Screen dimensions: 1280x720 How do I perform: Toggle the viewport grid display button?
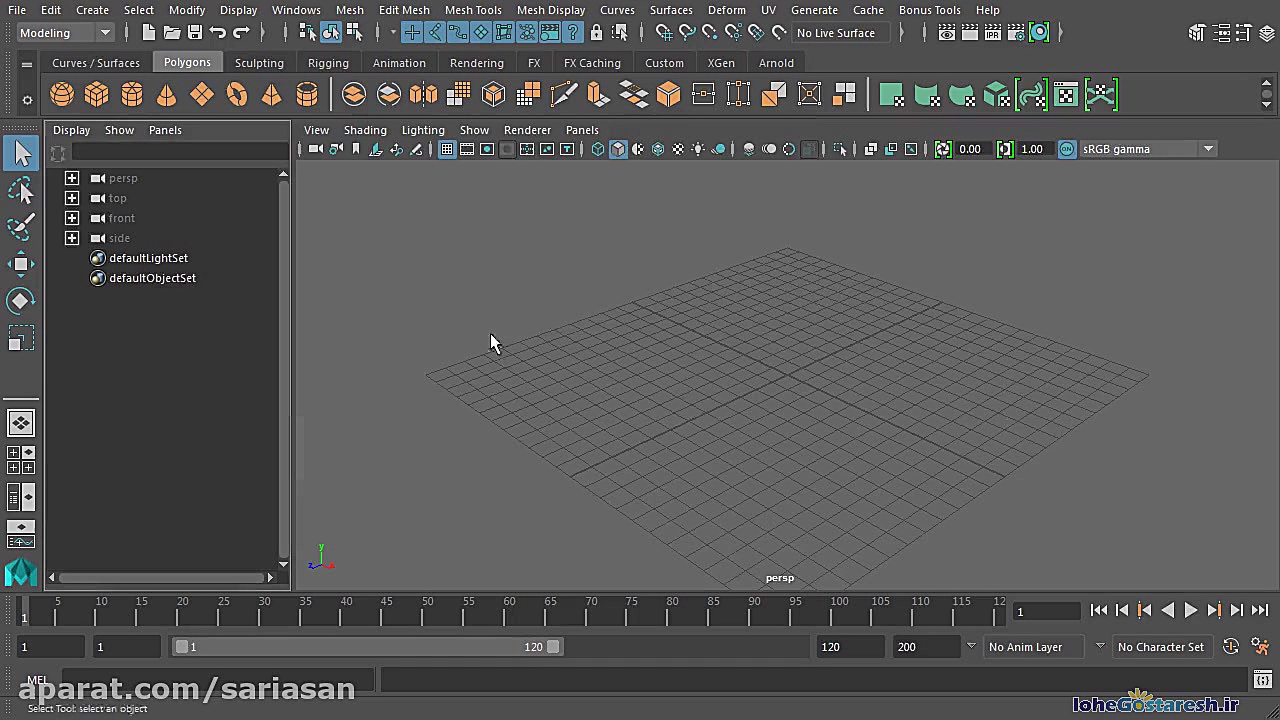tap(447, 149)
